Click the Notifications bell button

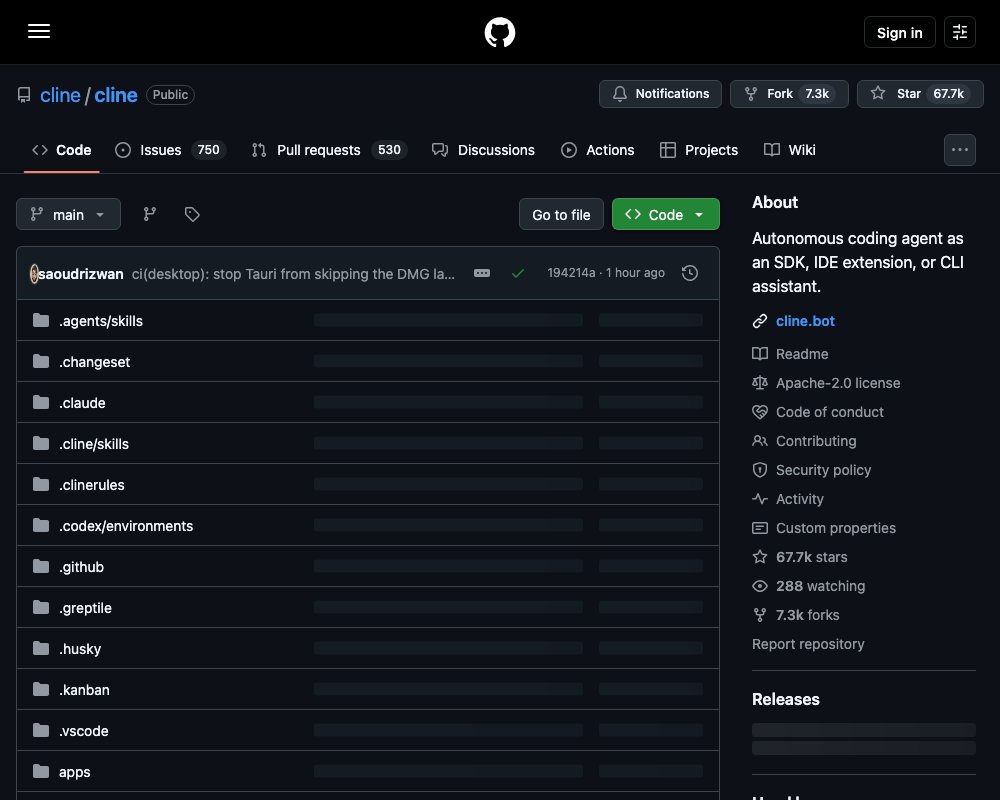tap(660, 94)
